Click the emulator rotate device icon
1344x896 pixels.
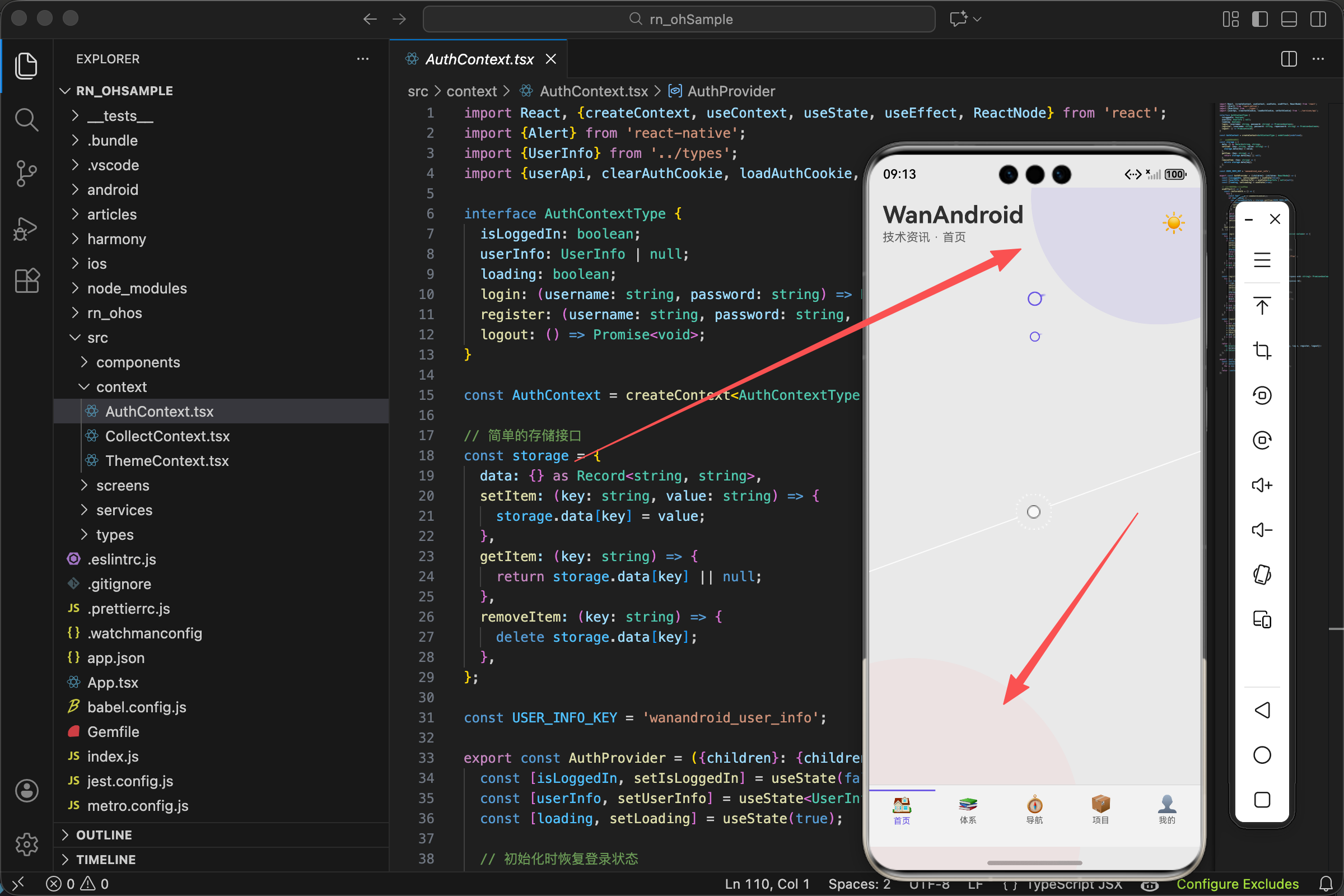pyautogui.click(x=1262, y=575)
